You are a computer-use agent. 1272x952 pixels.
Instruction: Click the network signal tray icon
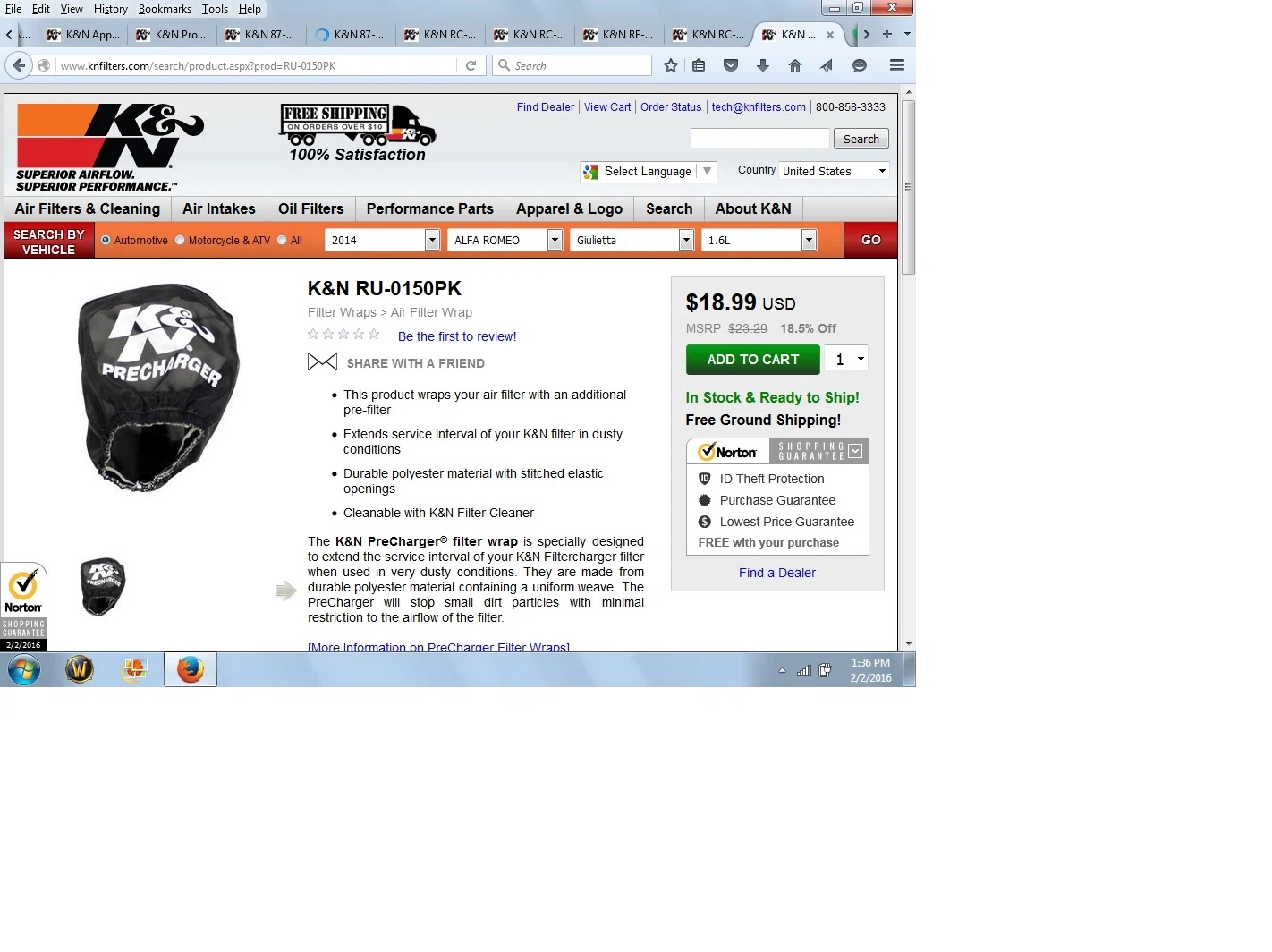pos(803,670)
